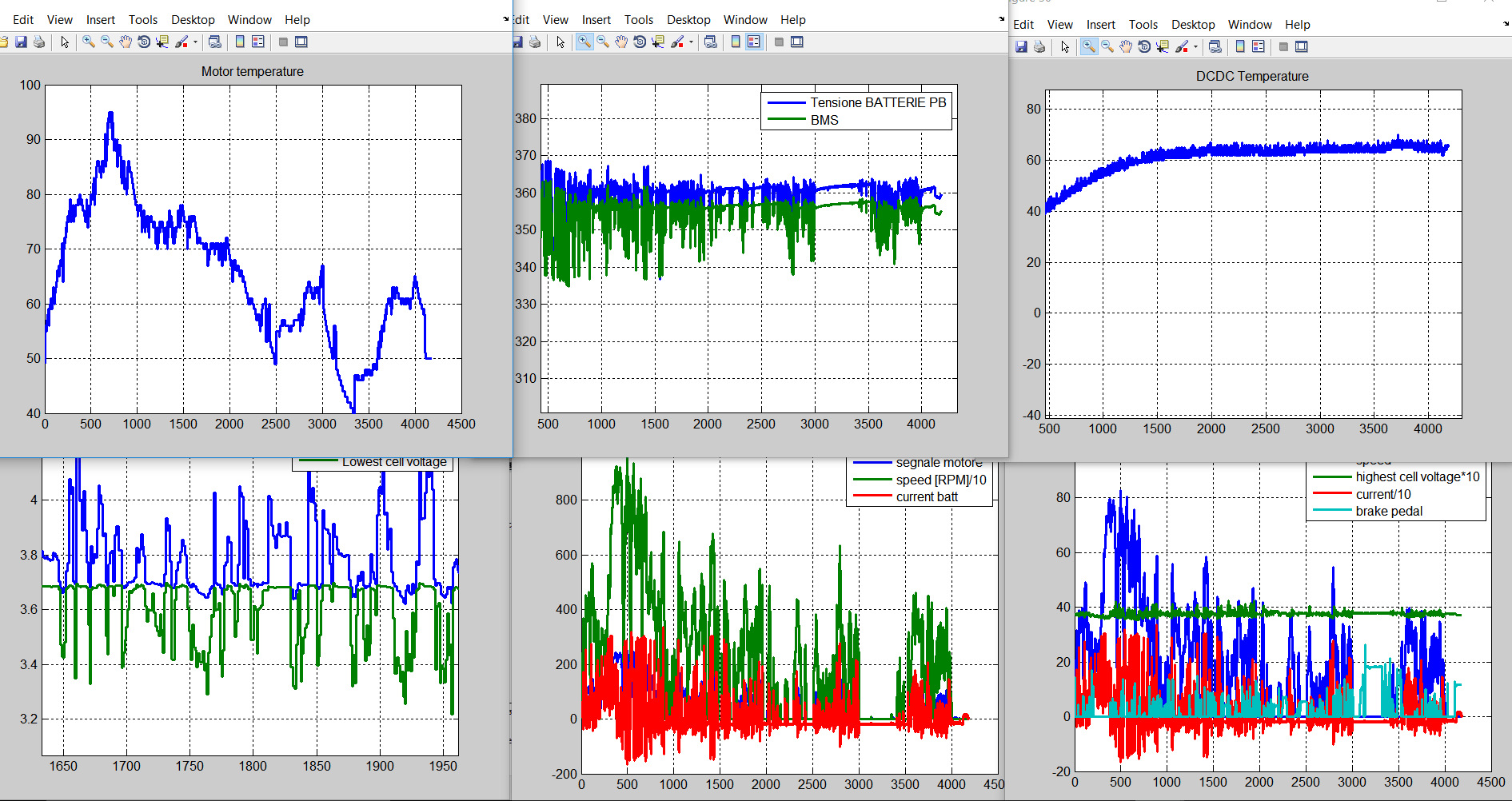Viewport: 1512px width, 801px height.
Task: Open Desktop menu in Tensione BATTERIE window
Action: coord(688,20)
